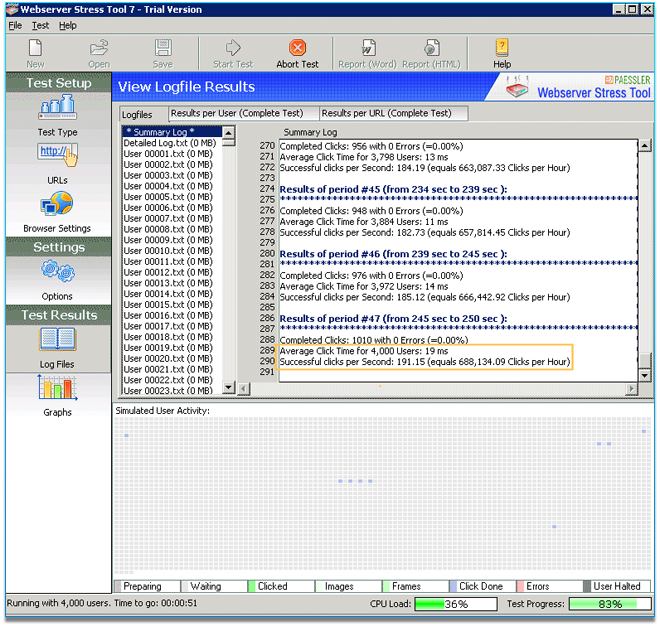This screenshot has width=660, height=625.
Task: Click the Test Results sidebar header
Action: click(x=59, y=315)
